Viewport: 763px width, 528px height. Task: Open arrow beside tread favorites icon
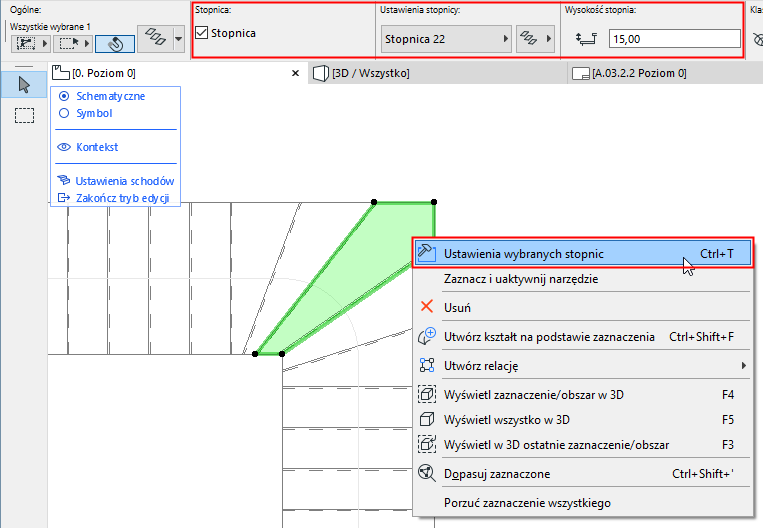[x=549, y=39]
